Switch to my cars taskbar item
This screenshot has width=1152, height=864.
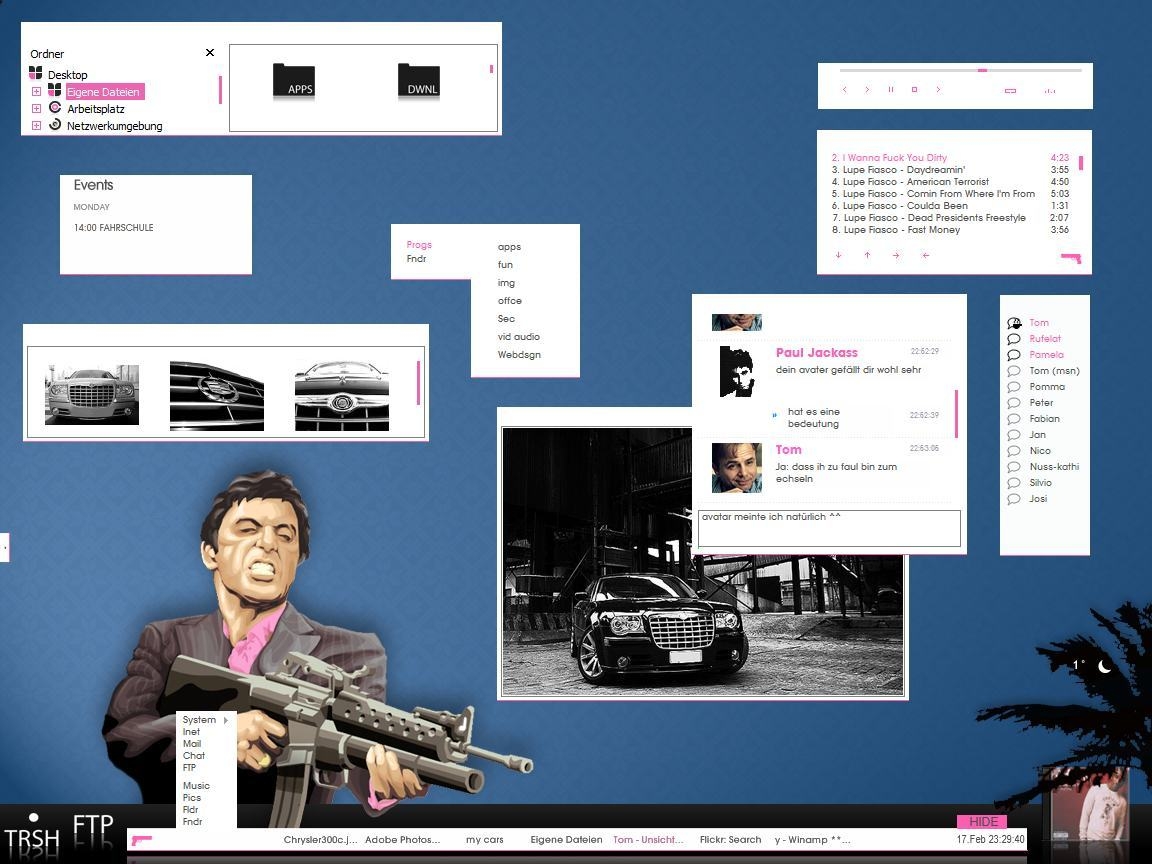[x=484, y=840]
